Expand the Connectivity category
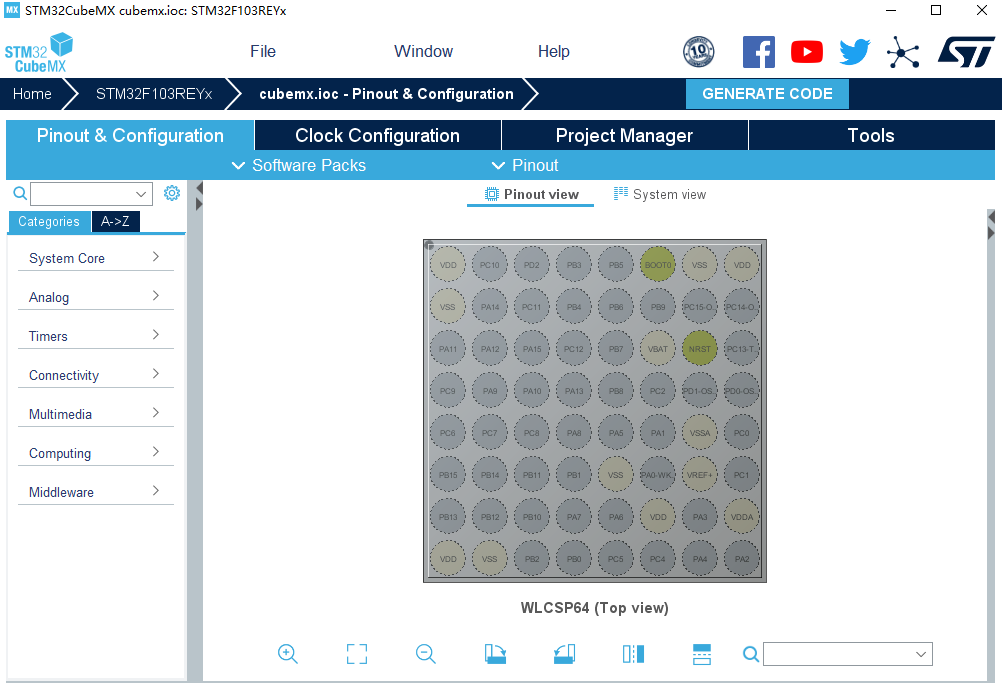 (95, 375)
